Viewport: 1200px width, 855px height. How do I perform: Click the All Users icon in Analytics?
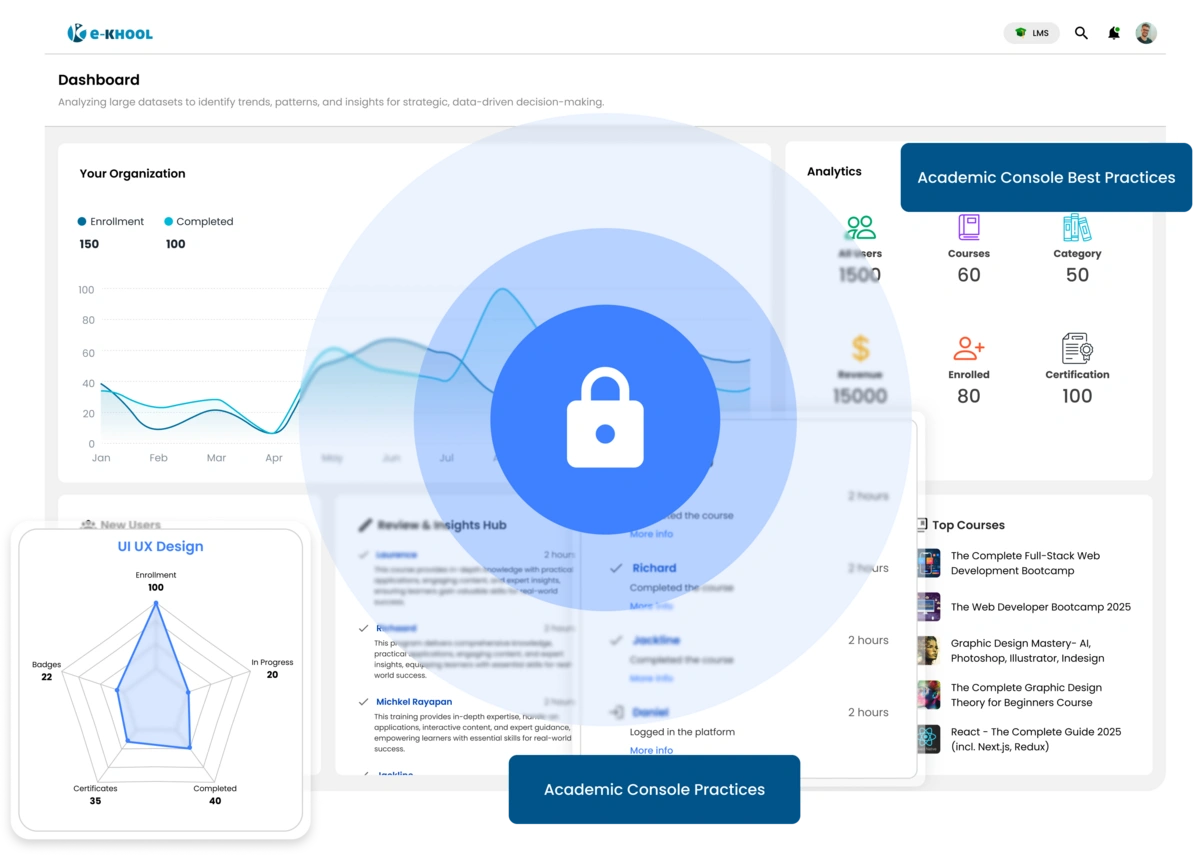(861, 228)
